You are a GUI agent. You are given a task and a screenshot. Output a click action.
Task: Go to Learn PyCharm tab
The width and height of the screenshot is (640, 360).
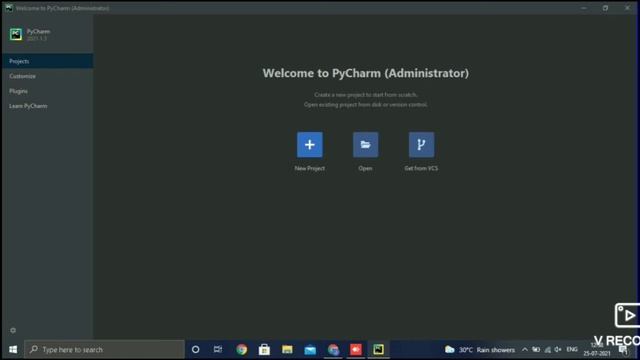[x=47, y=106]
